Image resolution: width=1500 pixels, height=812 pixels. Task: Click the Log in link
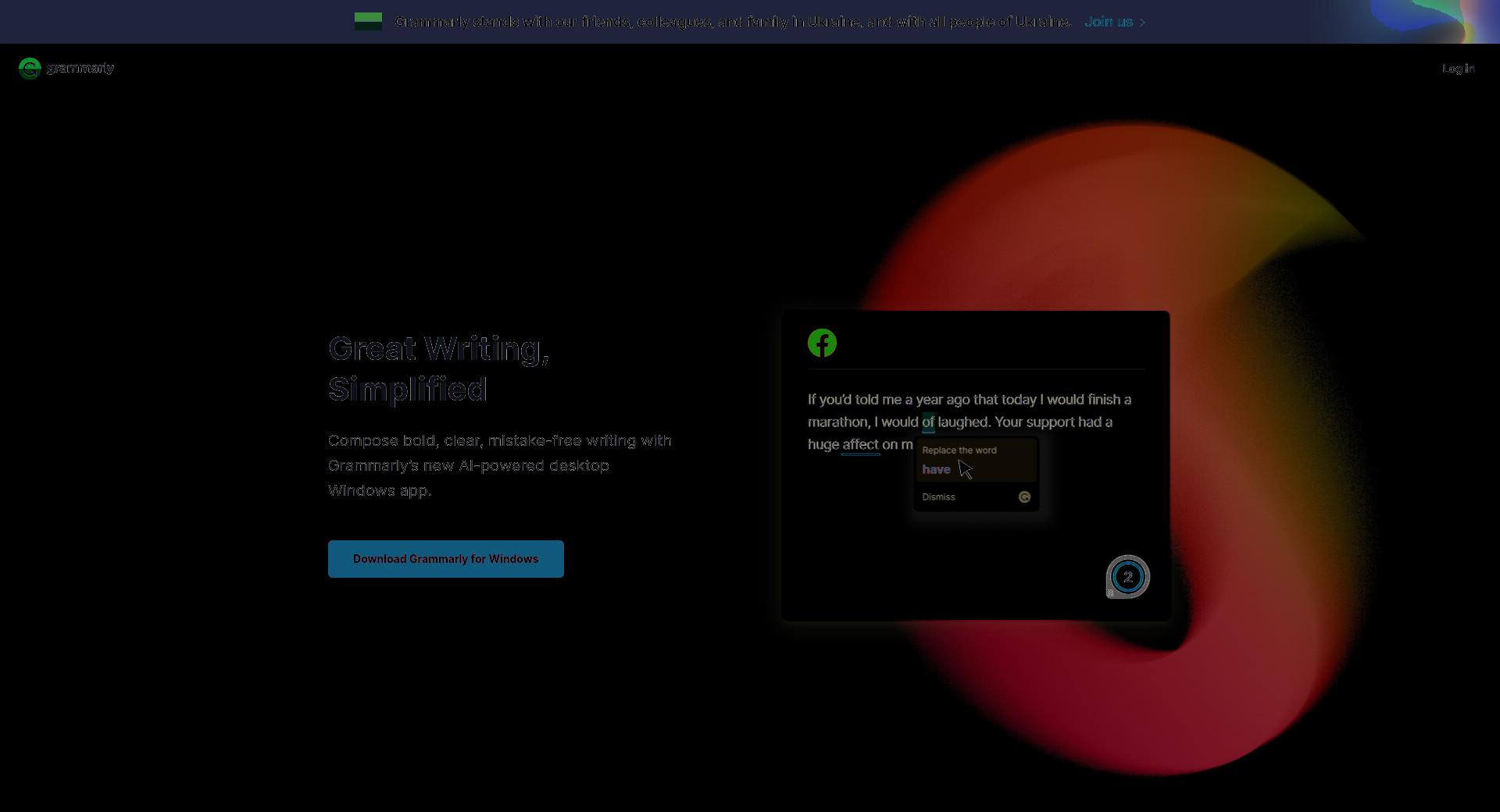coord(1458,69)
